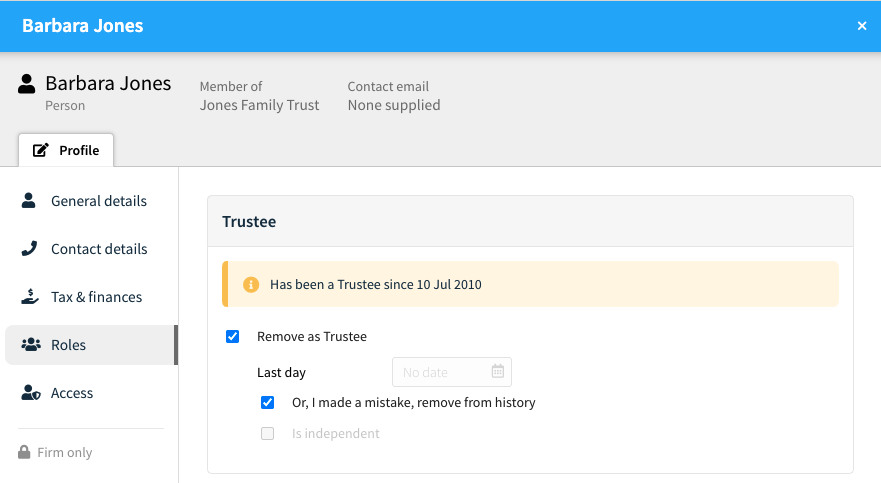Click the padlock Firm only icon
Image resolution: width=881 pixels, height=483 pixels.
24,452
